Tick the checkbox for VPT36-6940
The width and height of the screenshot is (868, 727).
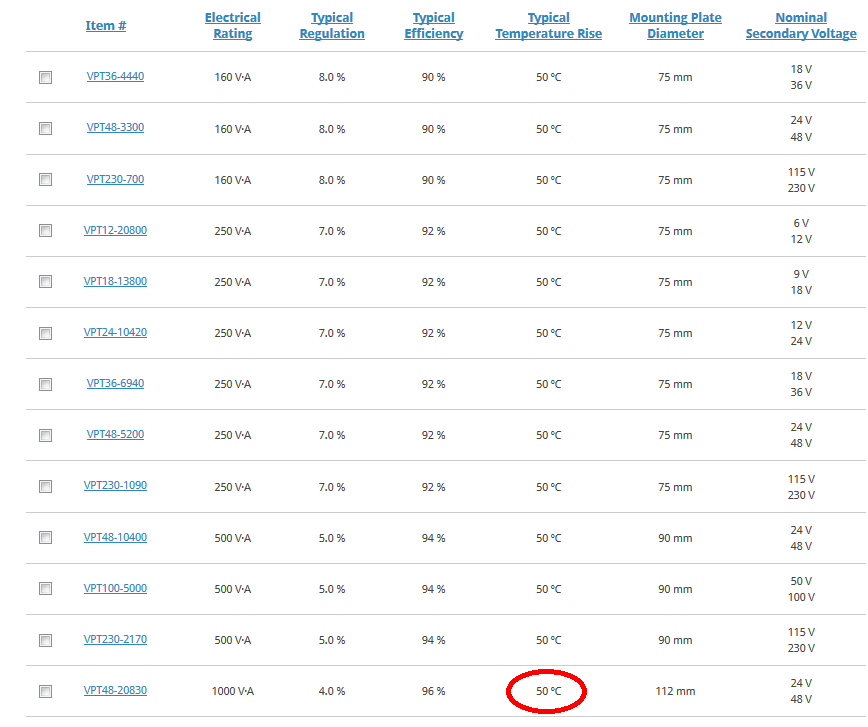tap(45, 384)
